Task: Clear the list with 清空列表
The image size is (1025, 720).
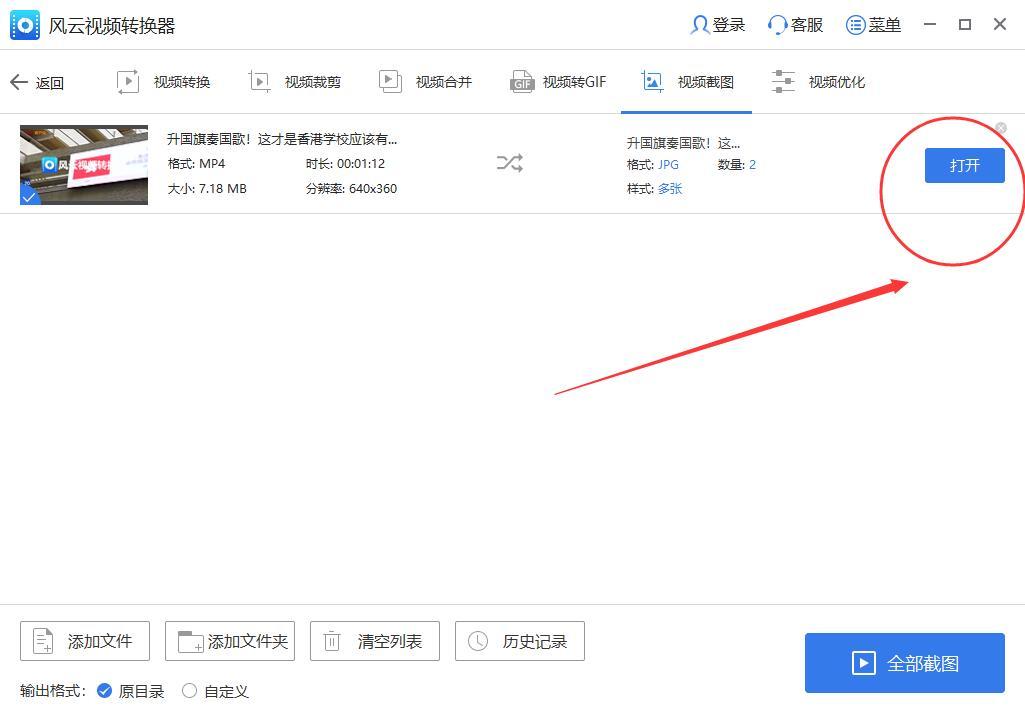Action: point(375,641)
